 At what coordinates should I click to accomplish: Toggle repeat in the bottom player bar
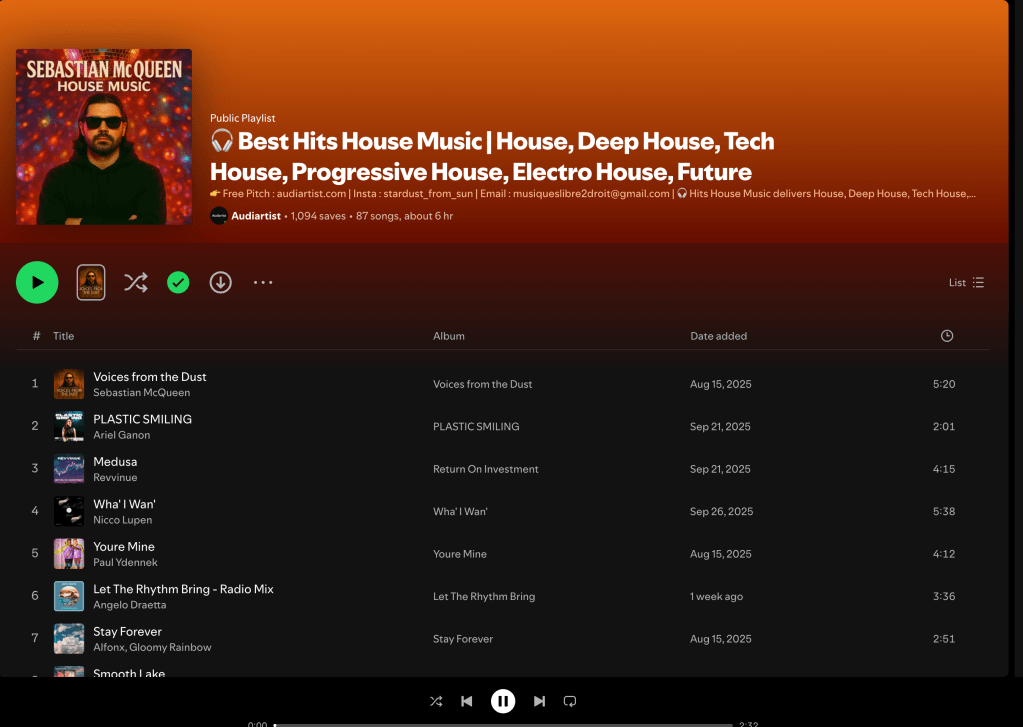(570, 702)
